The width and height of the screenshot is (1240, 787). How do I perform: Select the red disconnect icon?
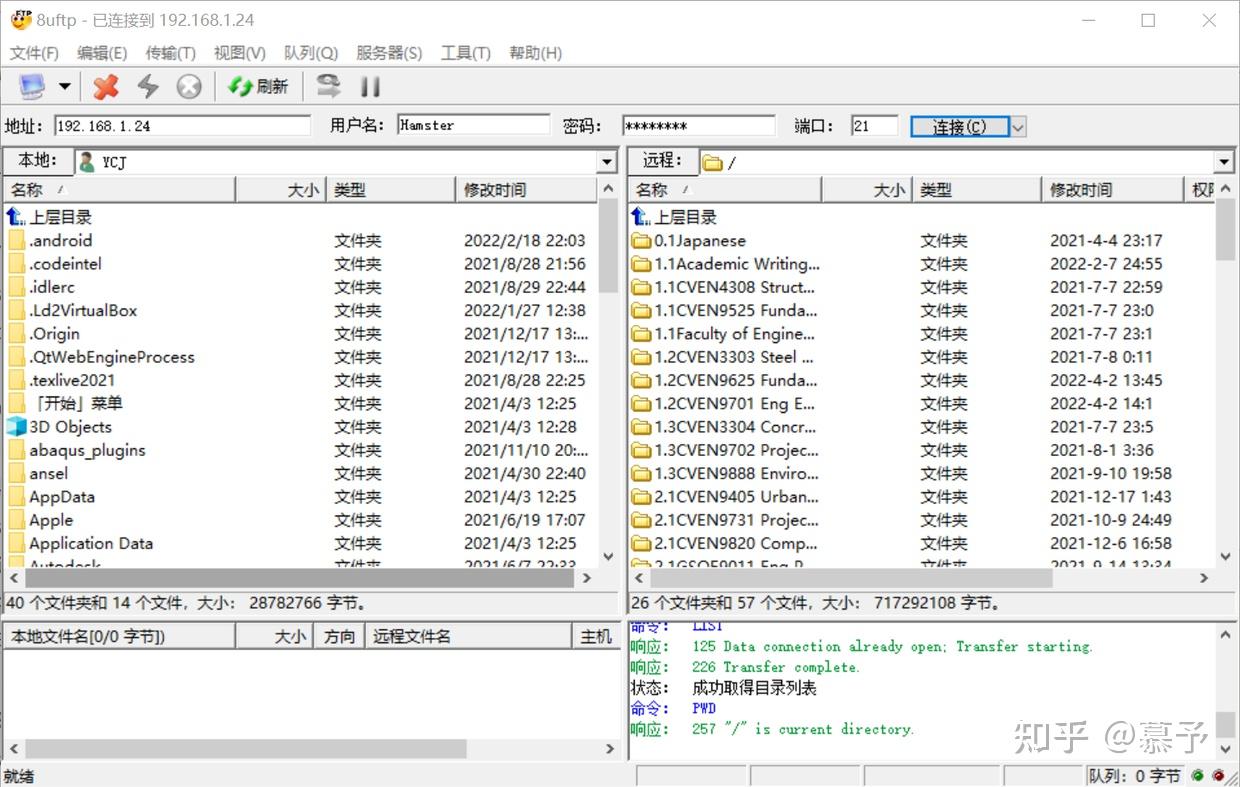click(x=104, y=86)
